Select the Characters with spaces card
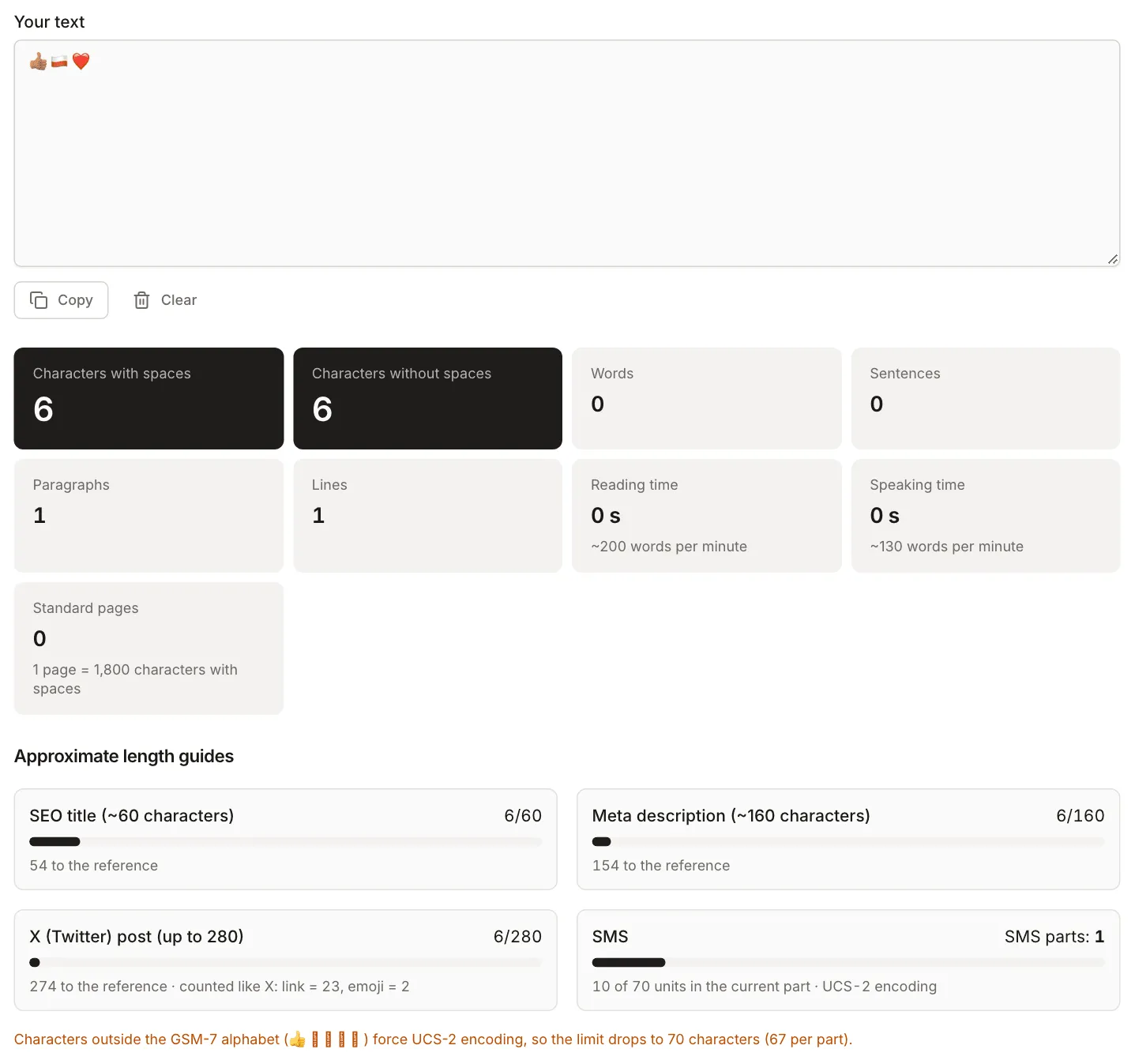 [x=148, y=398]
